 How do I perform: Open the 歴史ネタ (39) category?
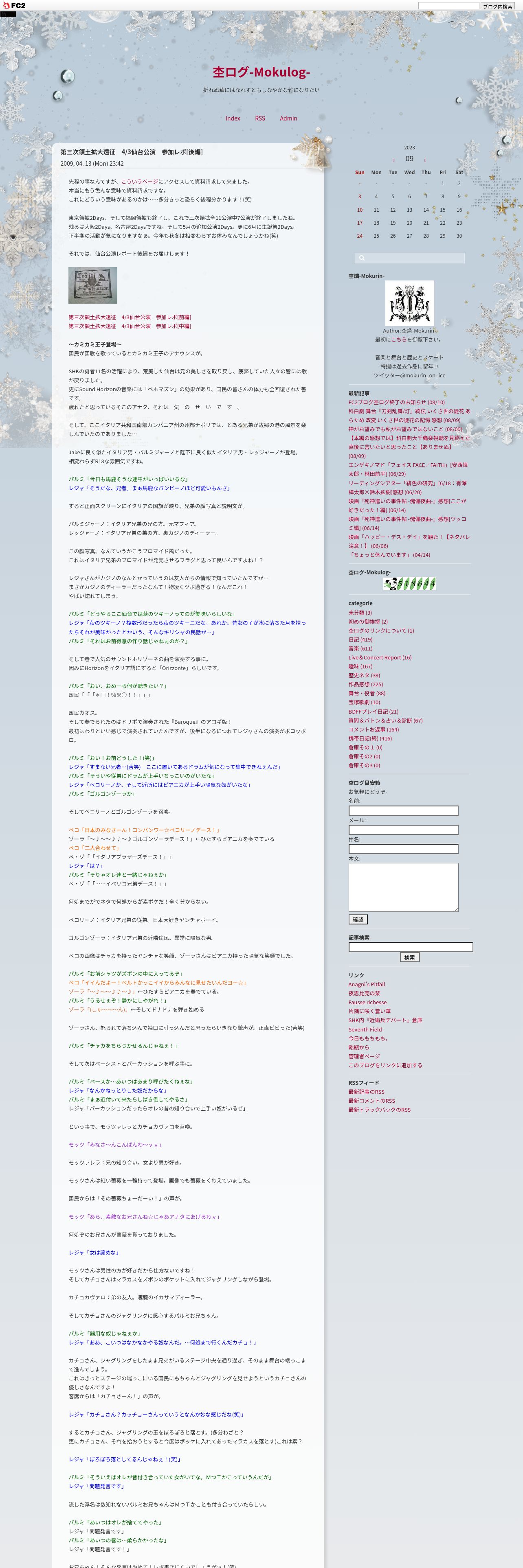[x=364, y=676]
